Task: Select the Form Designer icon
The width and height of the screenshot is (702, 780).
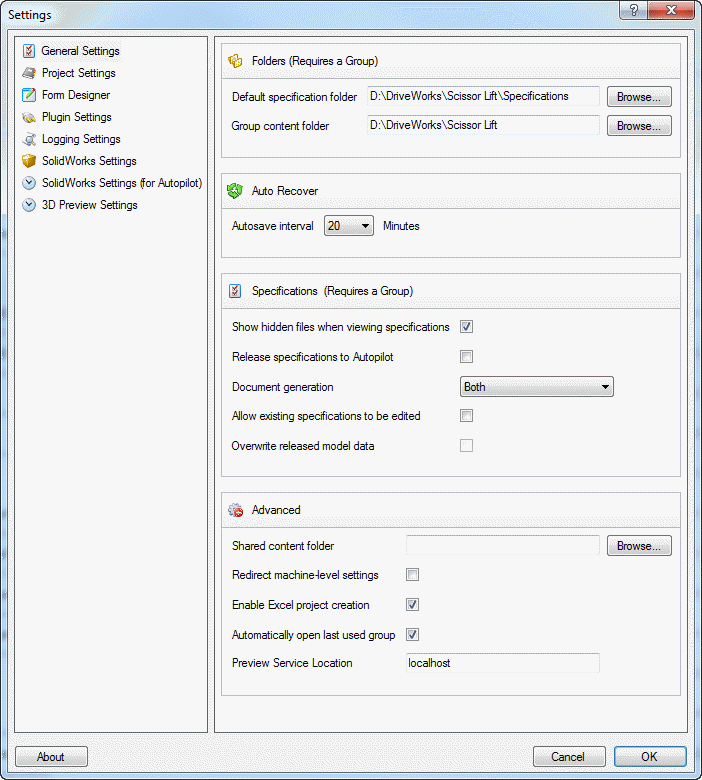Action: coord(29,95)
